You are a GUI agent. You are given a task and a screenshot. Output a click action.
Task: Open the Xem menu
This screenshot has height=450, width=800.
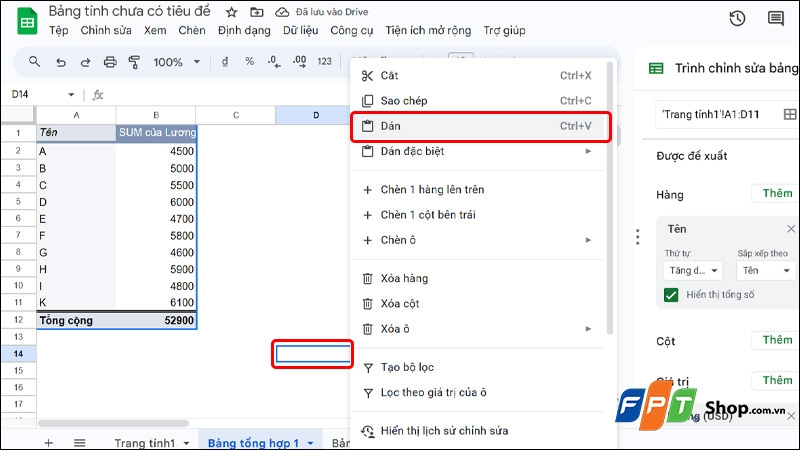click(155, 31)
